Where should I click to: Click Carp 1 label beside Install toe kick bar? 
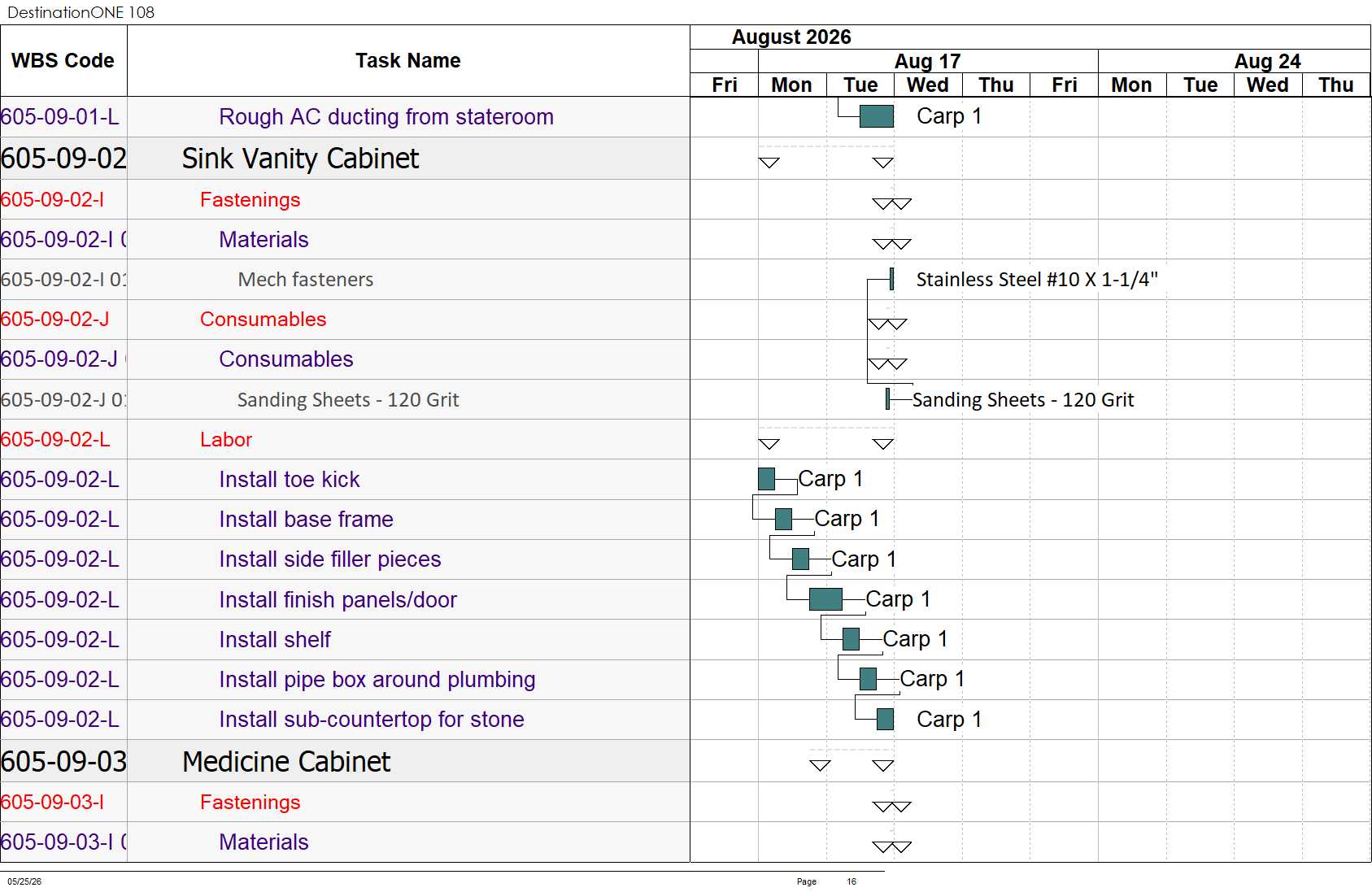click(830, 479)
